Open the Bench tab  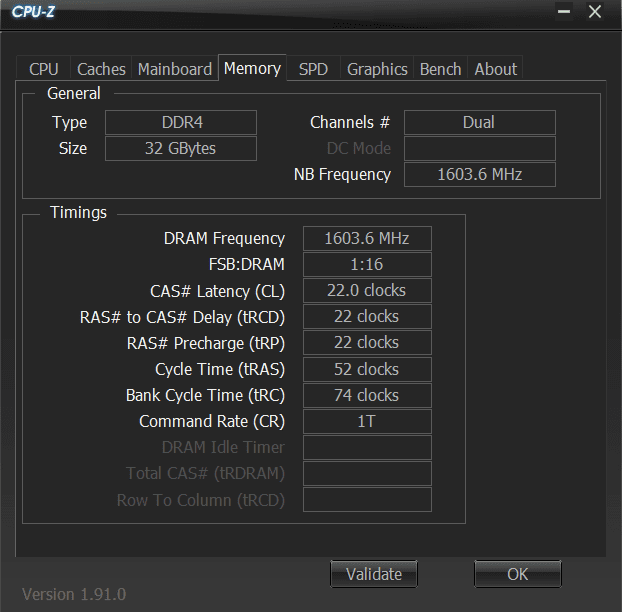tap(440, 69)
